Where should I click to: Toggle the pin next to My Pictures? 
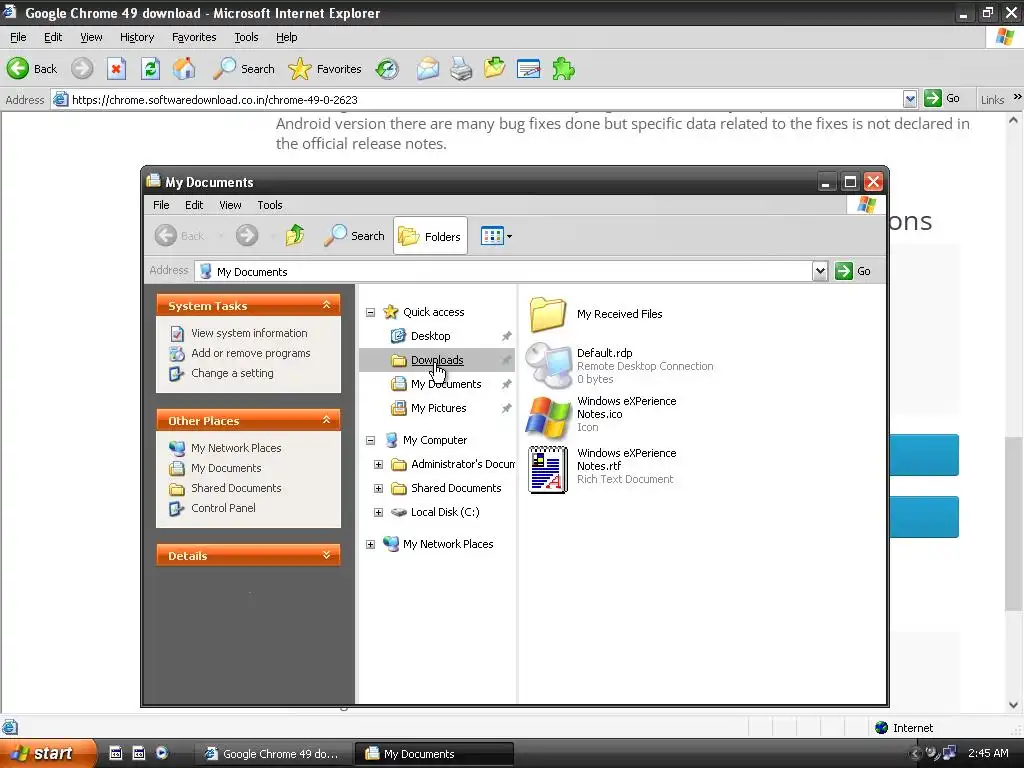pyautogui.click(x=506, y=408)
